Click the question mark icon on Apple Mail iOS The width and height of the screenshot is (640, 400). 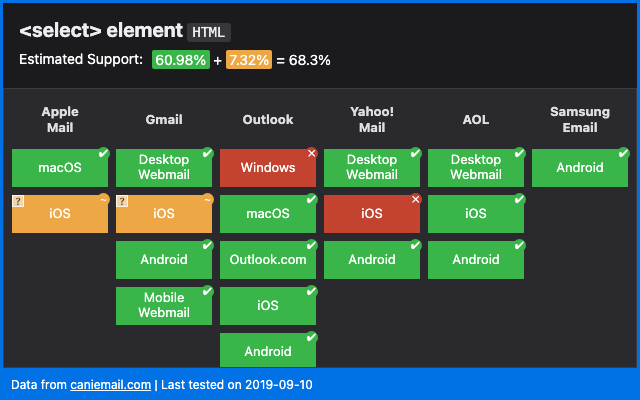coord(17,201)
